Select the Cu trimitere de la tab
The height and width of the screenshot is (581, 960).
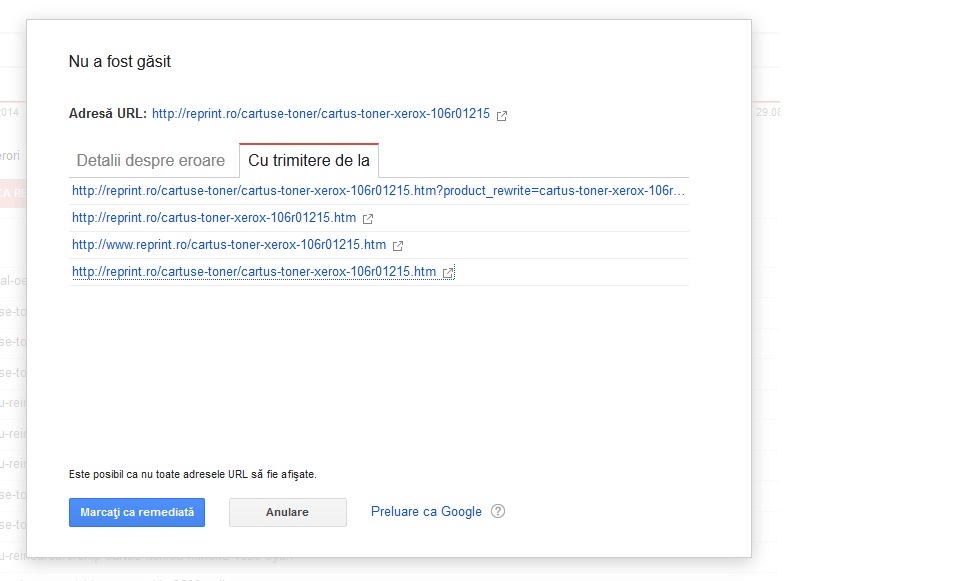click(308, 161)
